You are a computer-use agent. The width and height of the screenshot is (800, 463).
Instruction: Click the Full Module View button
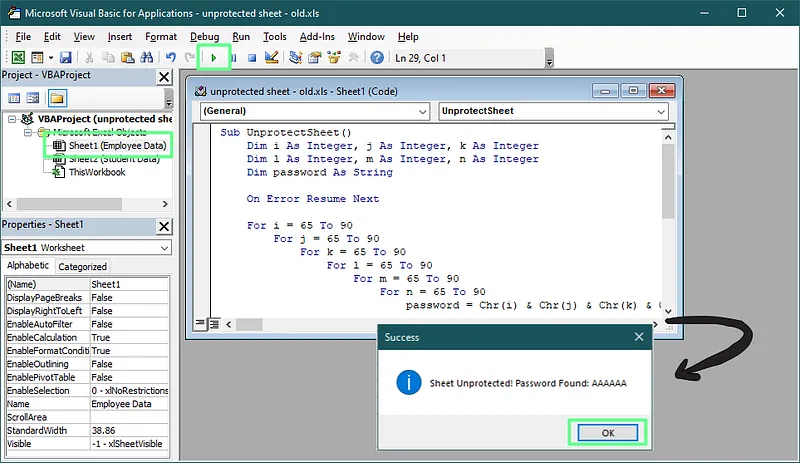(x=214, y=324)
